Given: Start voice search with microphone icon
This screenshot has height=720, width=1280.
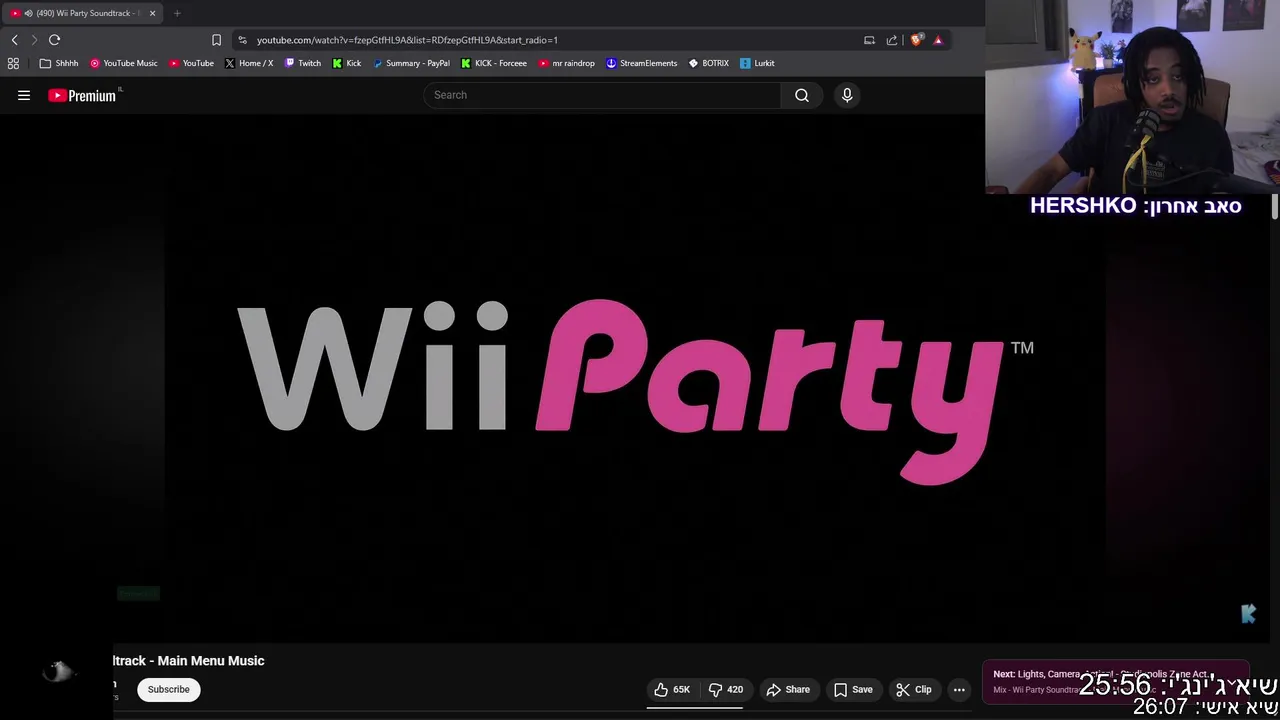Looking at the screenshot, I should point(847,95).
